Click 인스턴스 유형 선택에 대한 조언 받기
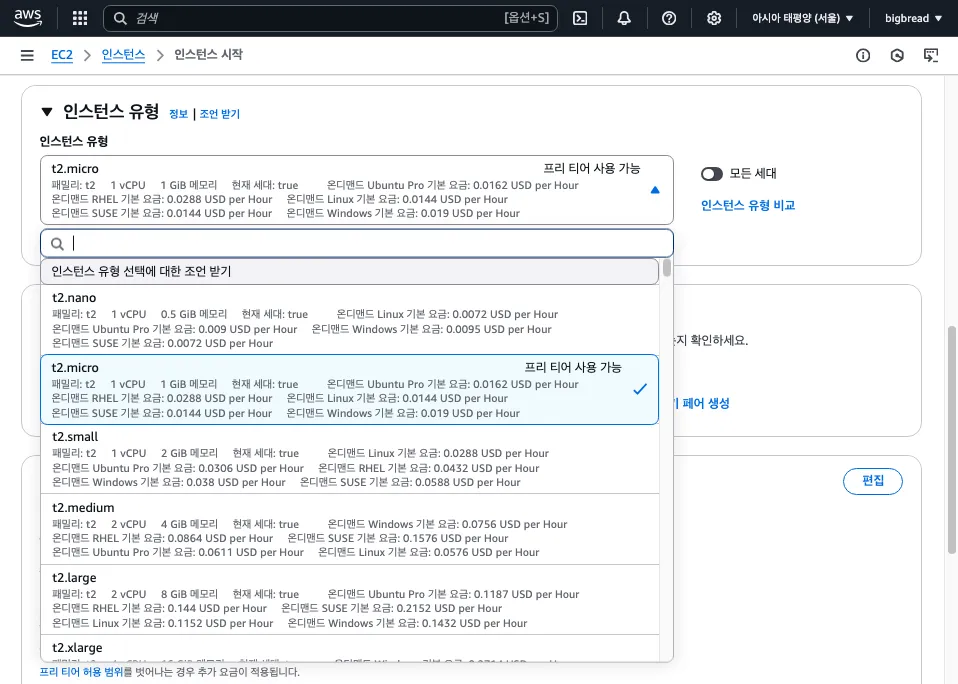 [x=349, y=271]
